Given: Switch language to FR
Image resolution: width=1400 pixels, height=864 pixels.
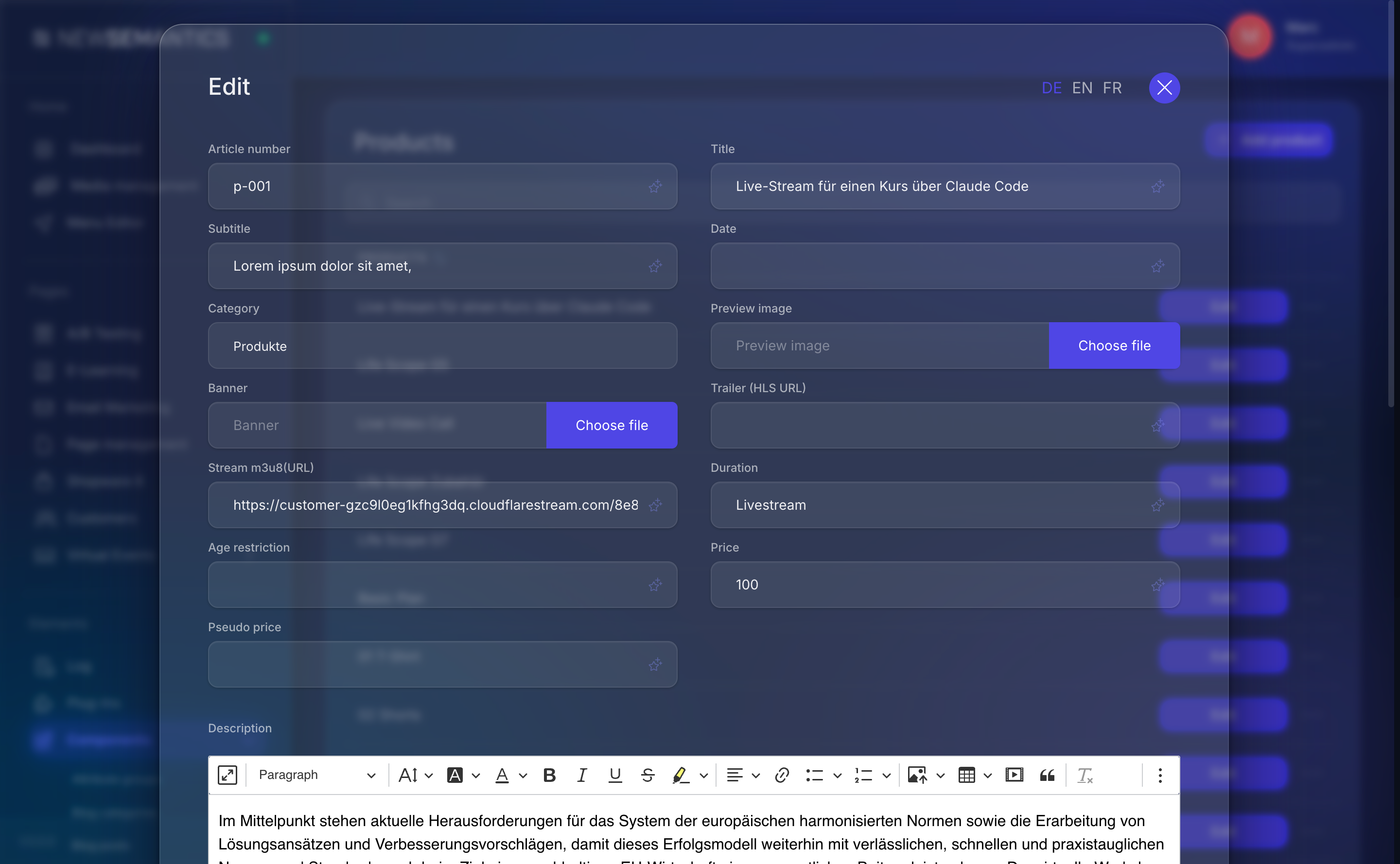Looking at the screenshot, I should (1112, 87).
